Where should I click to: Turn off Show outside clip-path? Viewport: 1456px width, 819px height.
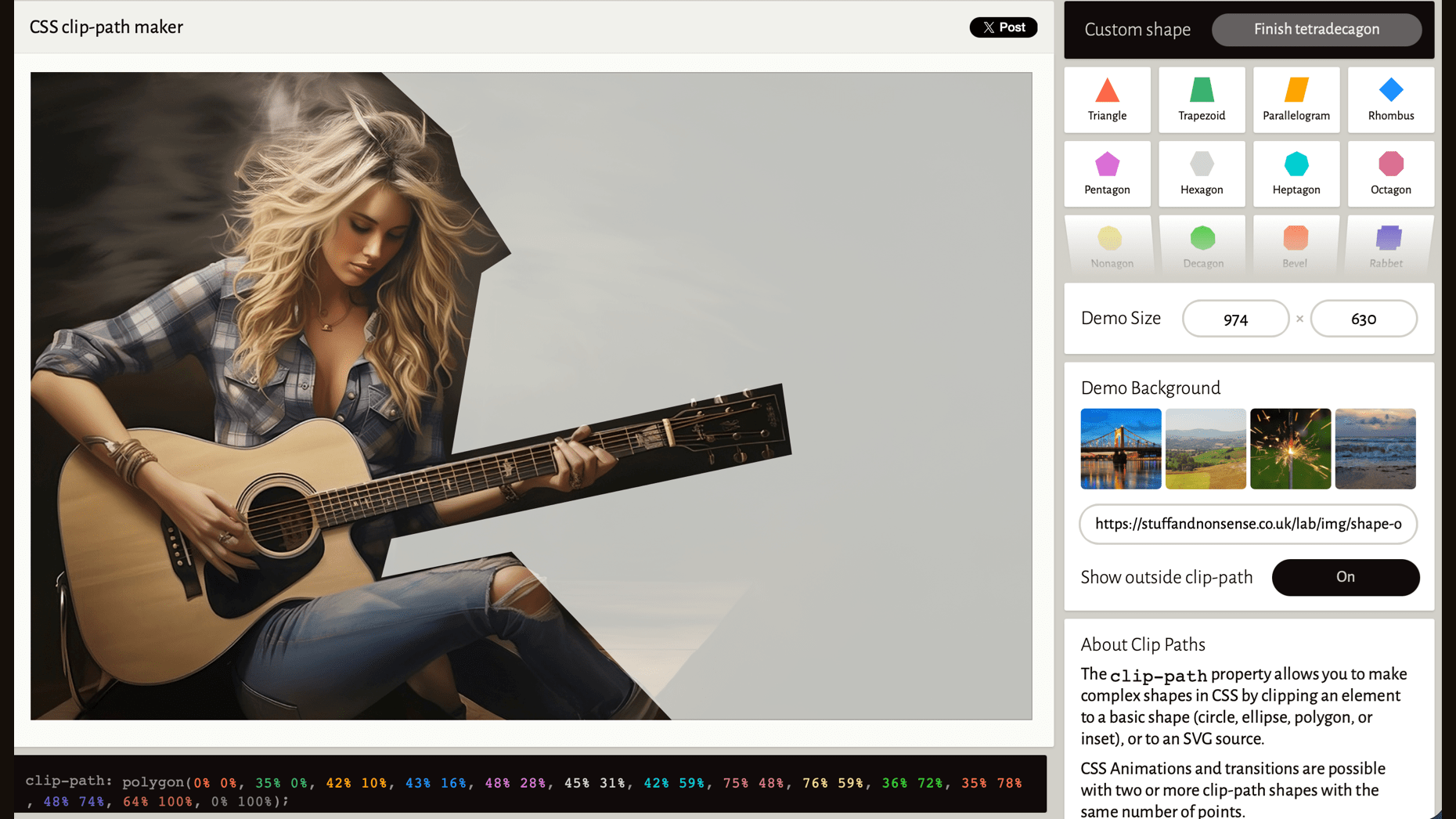tap(1345, 577)
